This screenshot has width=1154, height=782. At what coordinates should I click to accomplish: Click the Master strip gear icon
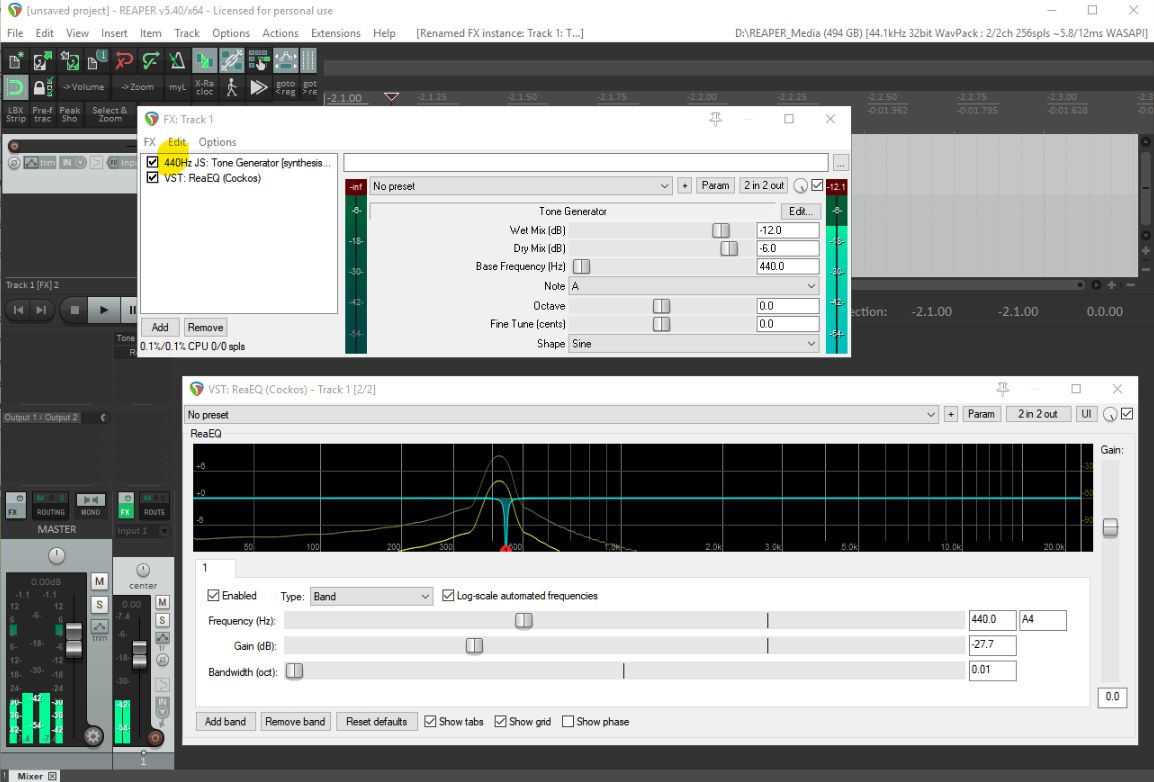coord(93,736)
